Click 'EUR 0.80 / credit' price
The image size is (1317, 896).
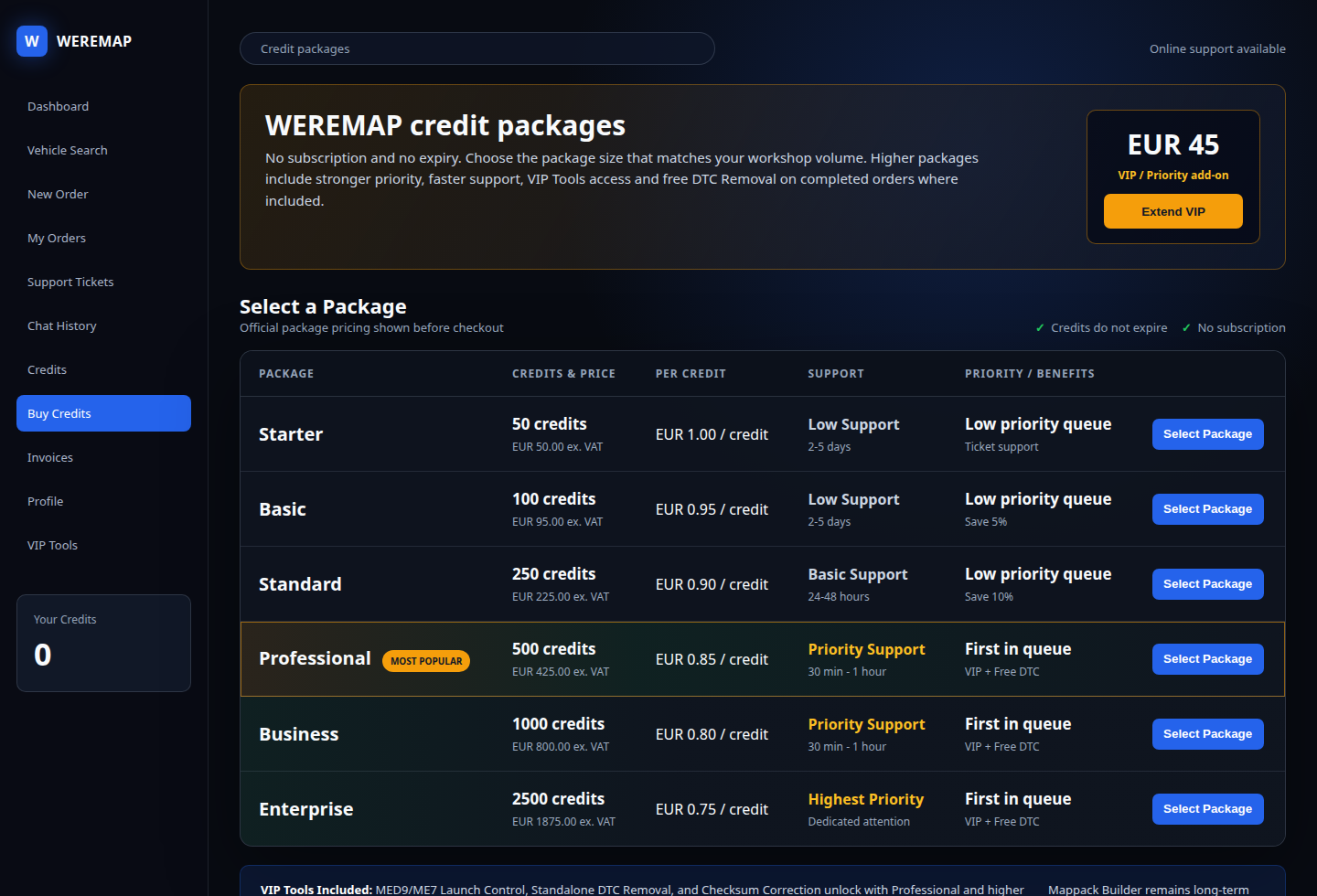pos(712,735)
